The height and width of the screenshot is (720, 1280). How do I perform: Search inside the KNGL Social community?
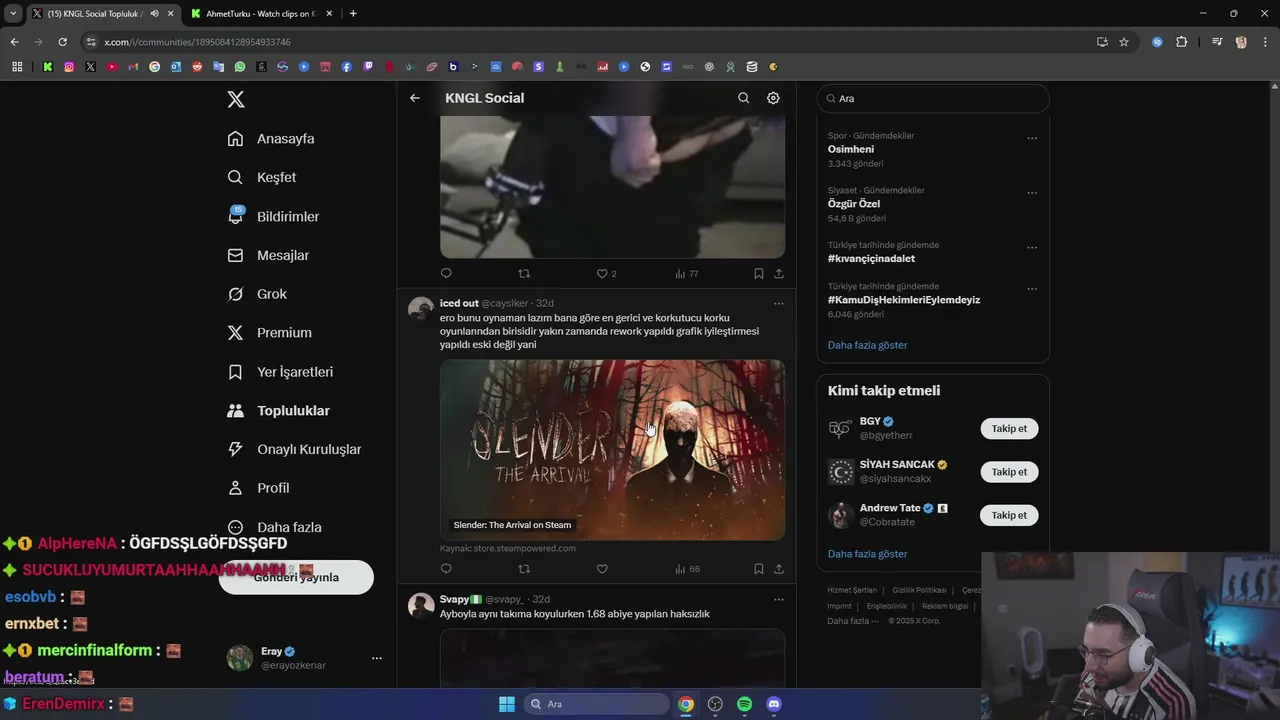(743, 98)
